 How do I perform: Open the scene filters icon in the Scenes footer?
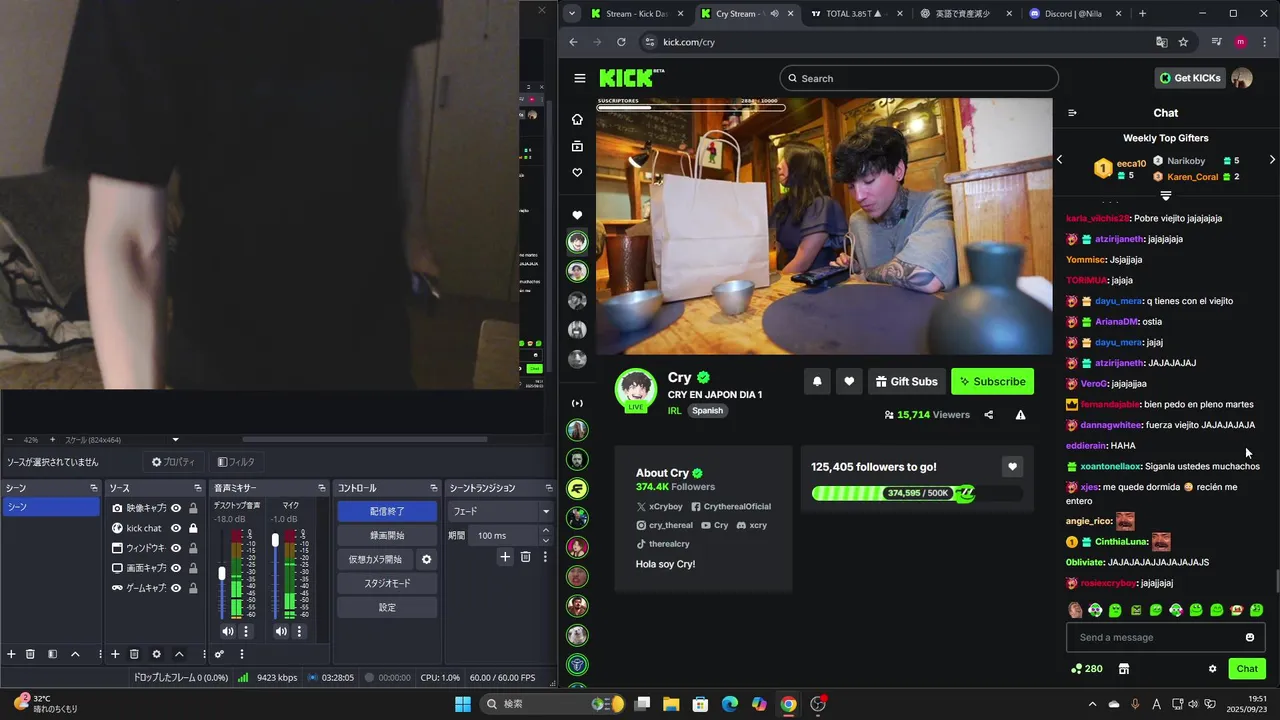(x=52, y=654)
